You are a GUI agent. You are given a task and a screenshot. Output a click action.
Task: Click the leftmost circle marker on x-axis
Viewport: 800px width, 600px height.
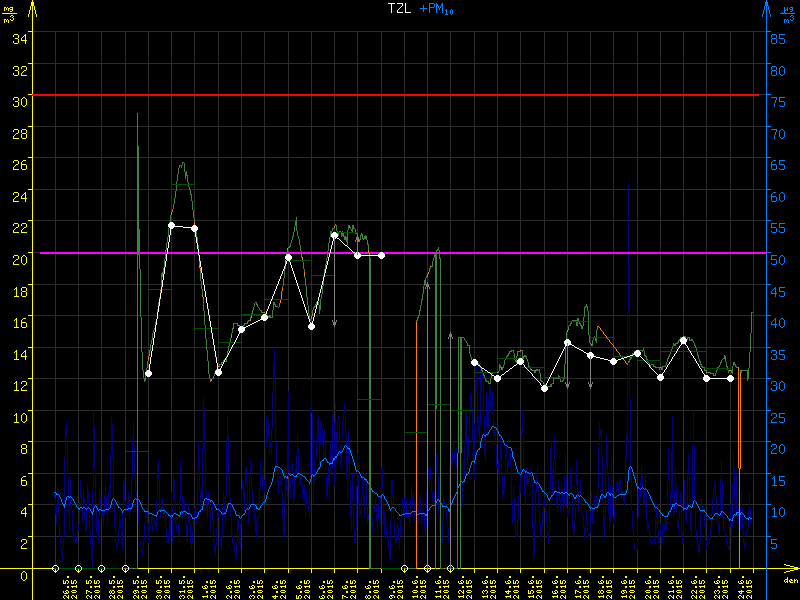[56, 568]
